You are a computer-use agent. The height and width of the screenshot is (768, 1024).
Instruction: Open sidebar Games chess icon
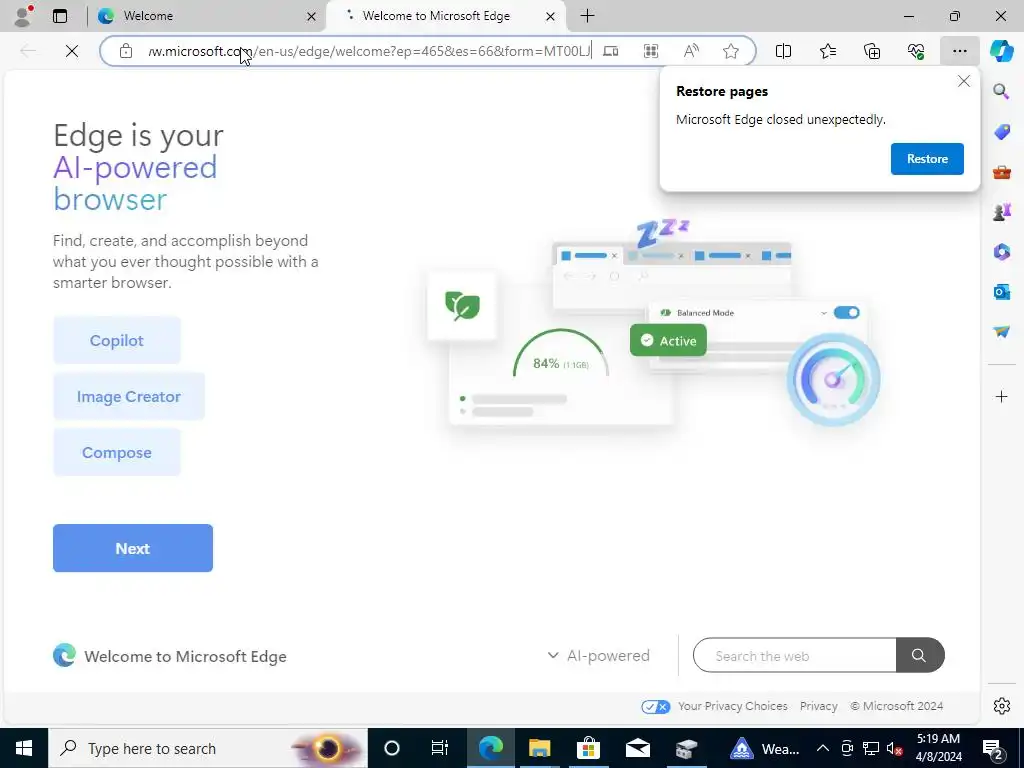point(1002,212)
